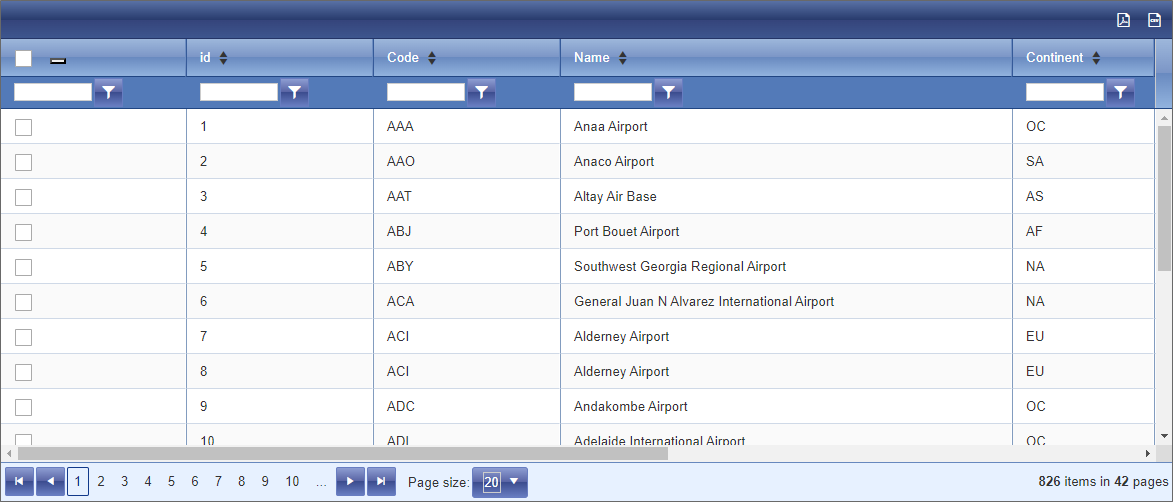Open filter menu for Continent column
1173x502 pixels.
1120,92
